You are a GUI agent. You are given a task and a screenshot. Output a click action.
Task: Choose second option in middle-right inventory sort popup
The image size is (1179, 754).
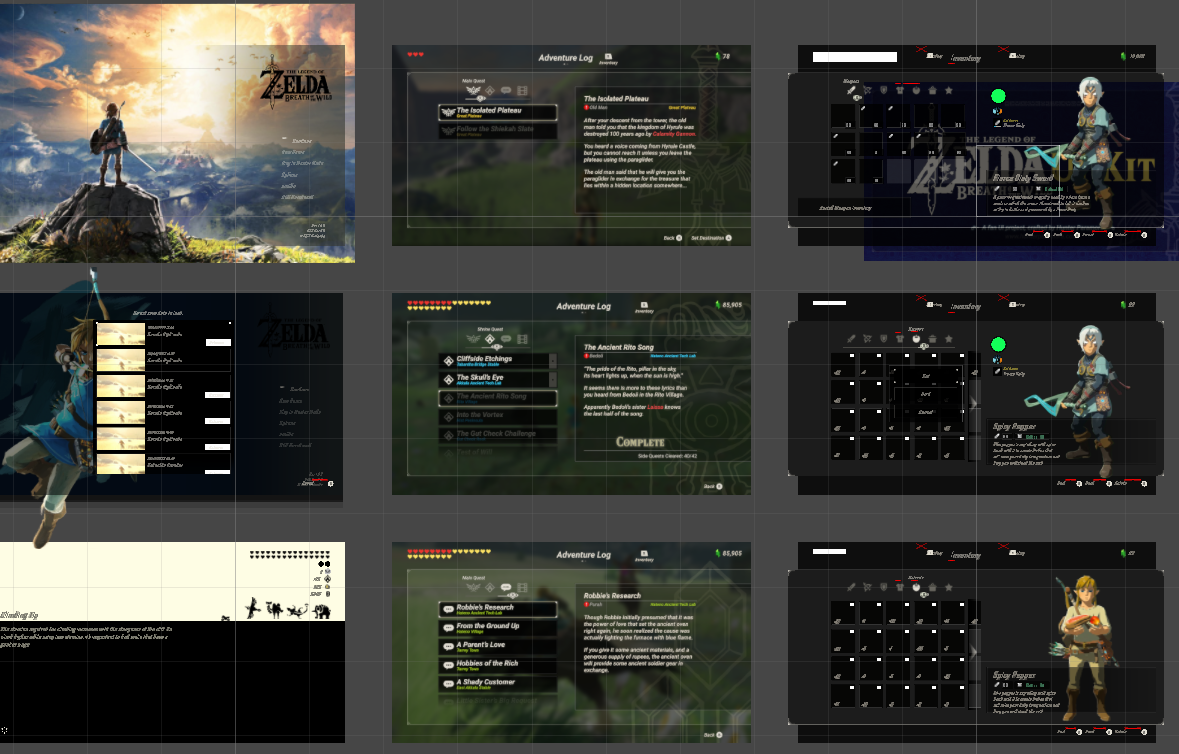[x=926, y=393]
